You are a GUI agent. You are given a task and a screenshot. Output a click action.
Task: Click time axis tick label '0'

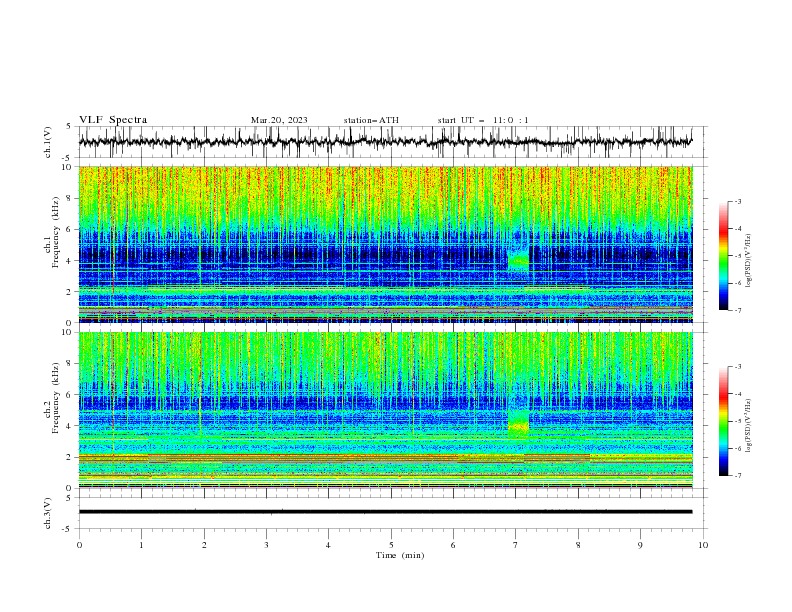coord(79,545)
